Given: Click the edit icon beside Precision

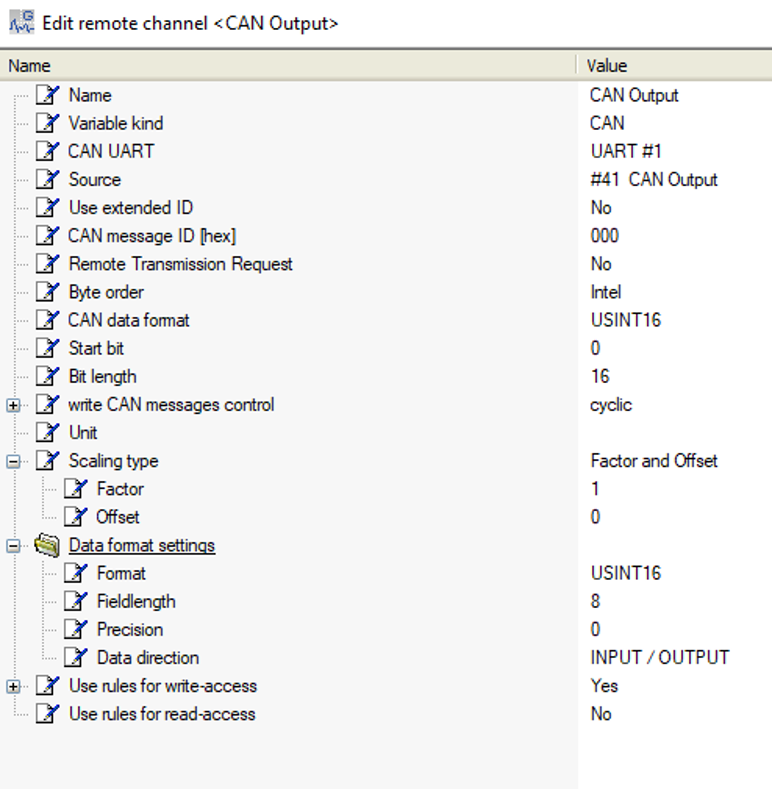Looking at the screenshot, I should pyautogui.click(x=76, y=629).
